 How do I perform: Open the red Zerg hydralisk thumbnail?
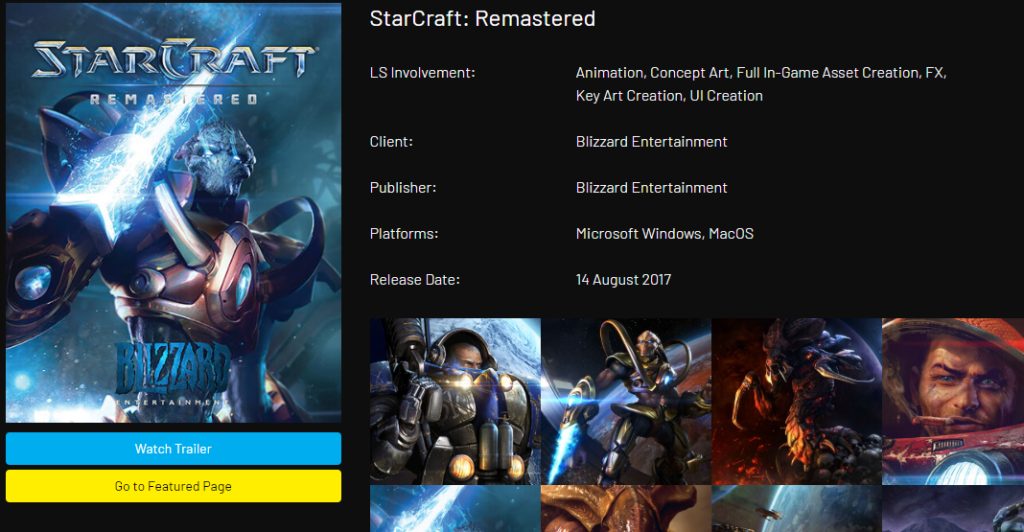click(797, 401)
